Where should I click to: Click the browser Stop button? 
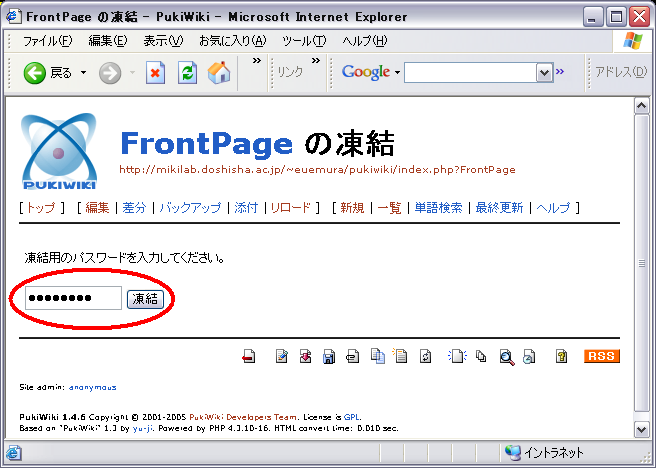click(x=155, y=73)
